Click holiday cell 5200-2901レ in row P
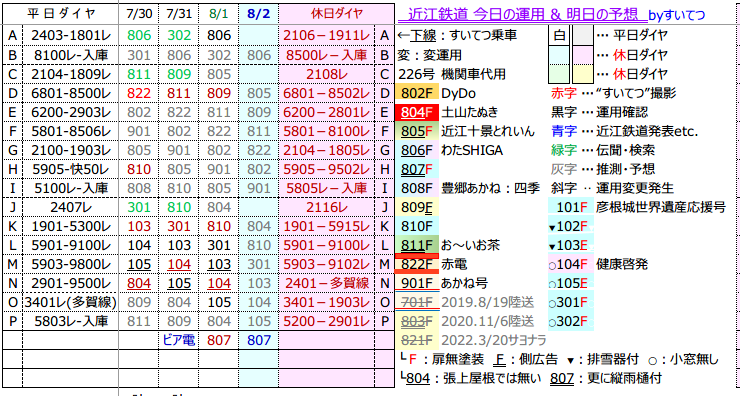 [x=327, y=321]
